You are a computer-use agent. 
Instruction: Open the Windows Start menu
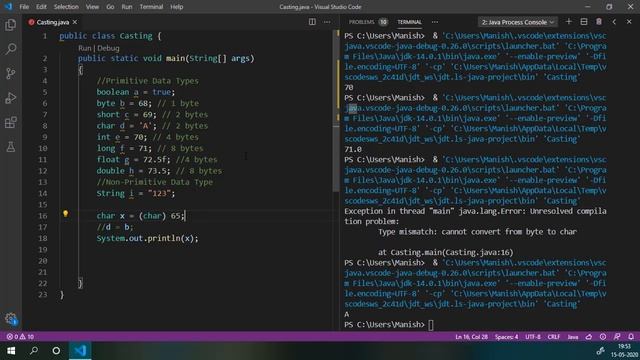point(11,351)
